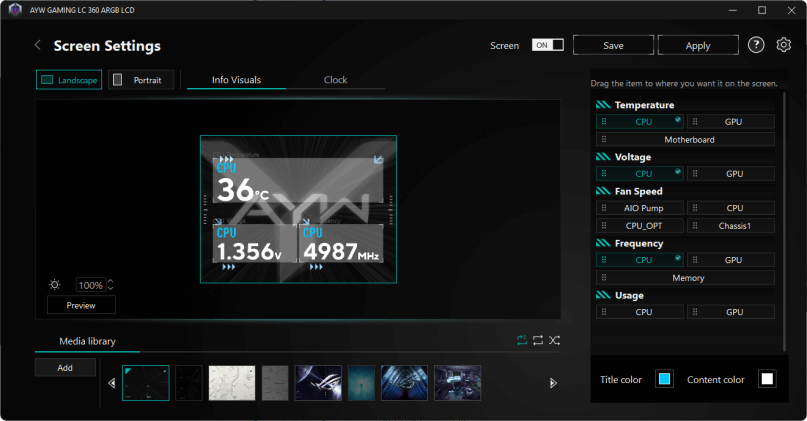The width and height of the screenshot is (807, 421).
Task: Enable repeat-one playback mode icon
Action: (x=522, y=340)
